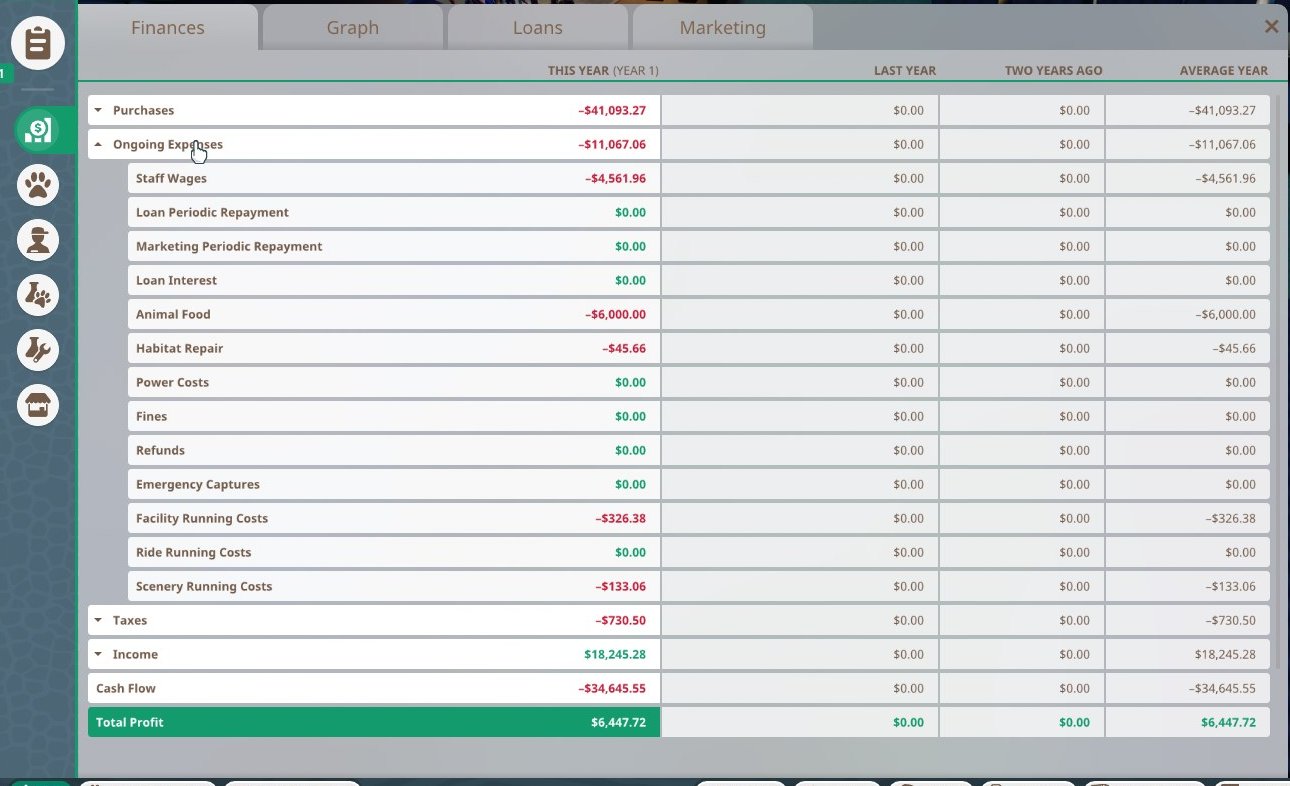The width and height of the screenshot is (1290, 786).
Task: Open the research flask and paw icon
Action: (38, 295)
